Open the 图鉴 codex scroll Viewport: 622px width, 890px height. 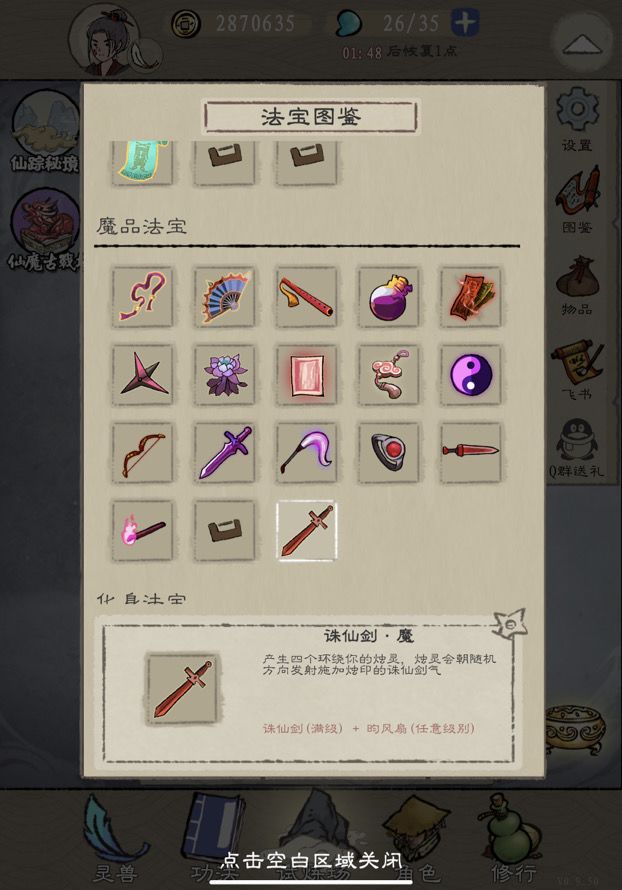point(577,200)
